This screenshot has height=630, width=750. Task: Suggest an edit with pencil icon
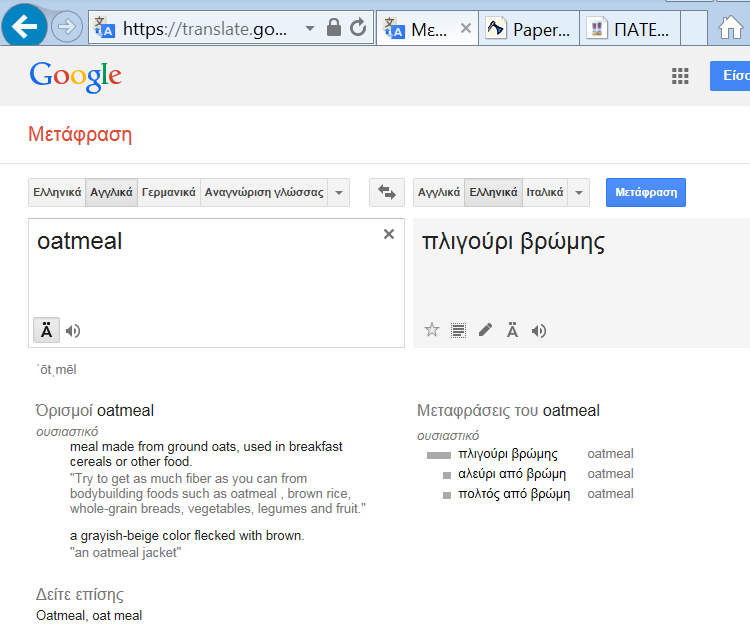pyautogui.click(x=485, y=330)
